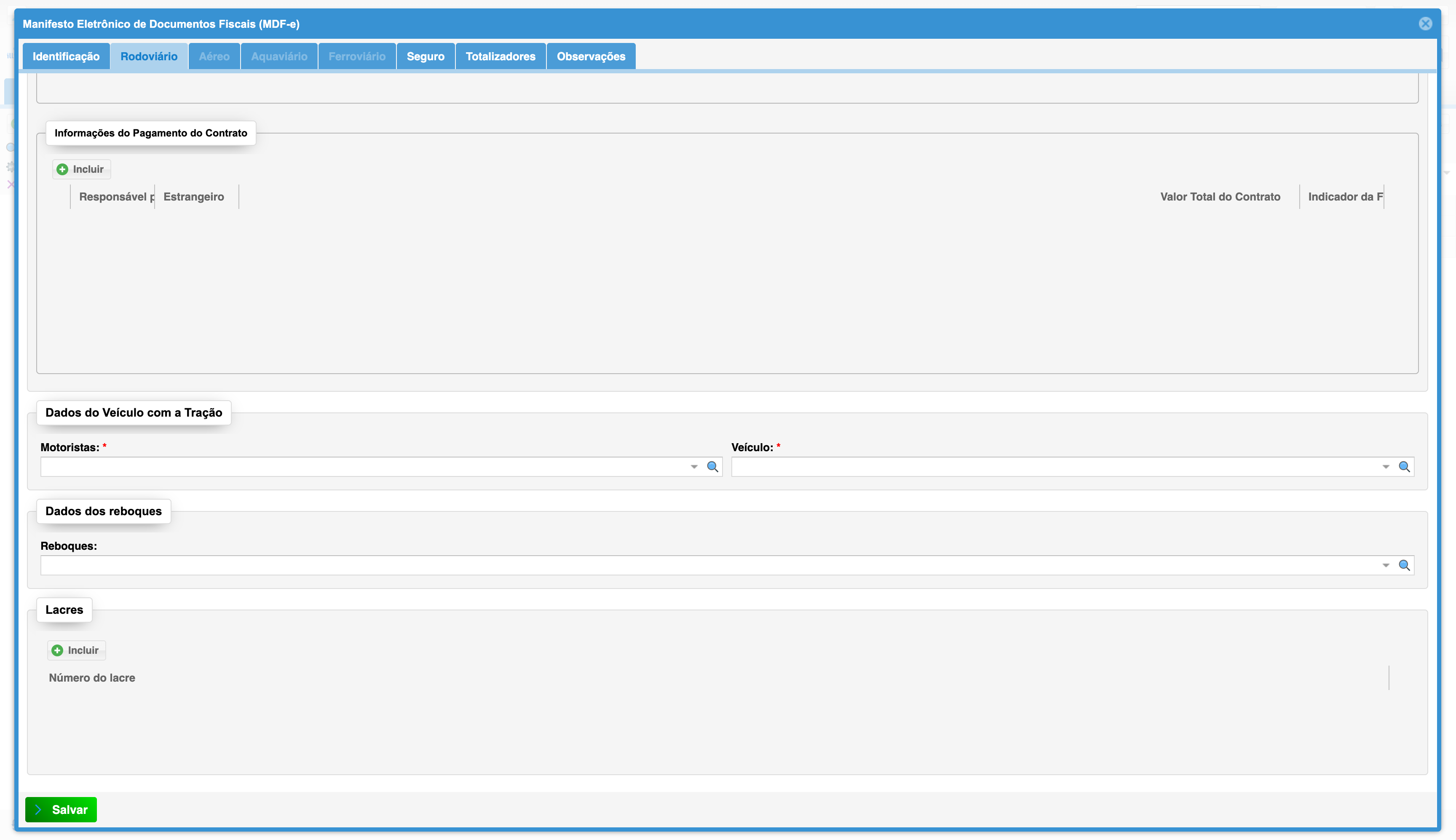
Task: Select the Rodoviário tab
Action: [149, 56]
